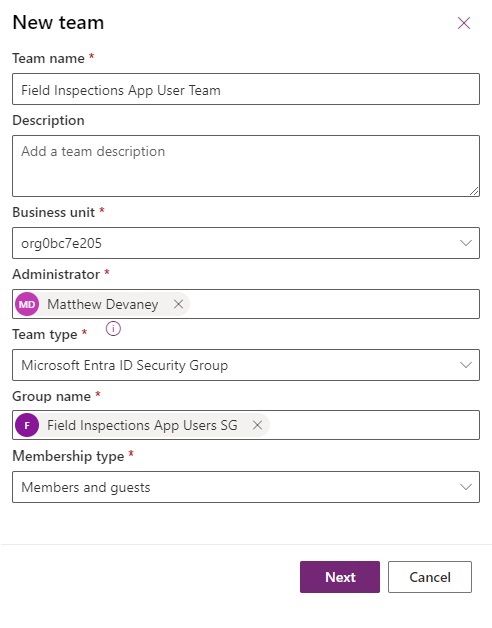
Task: Click the F avatar of group name
Action: [27, 425]
